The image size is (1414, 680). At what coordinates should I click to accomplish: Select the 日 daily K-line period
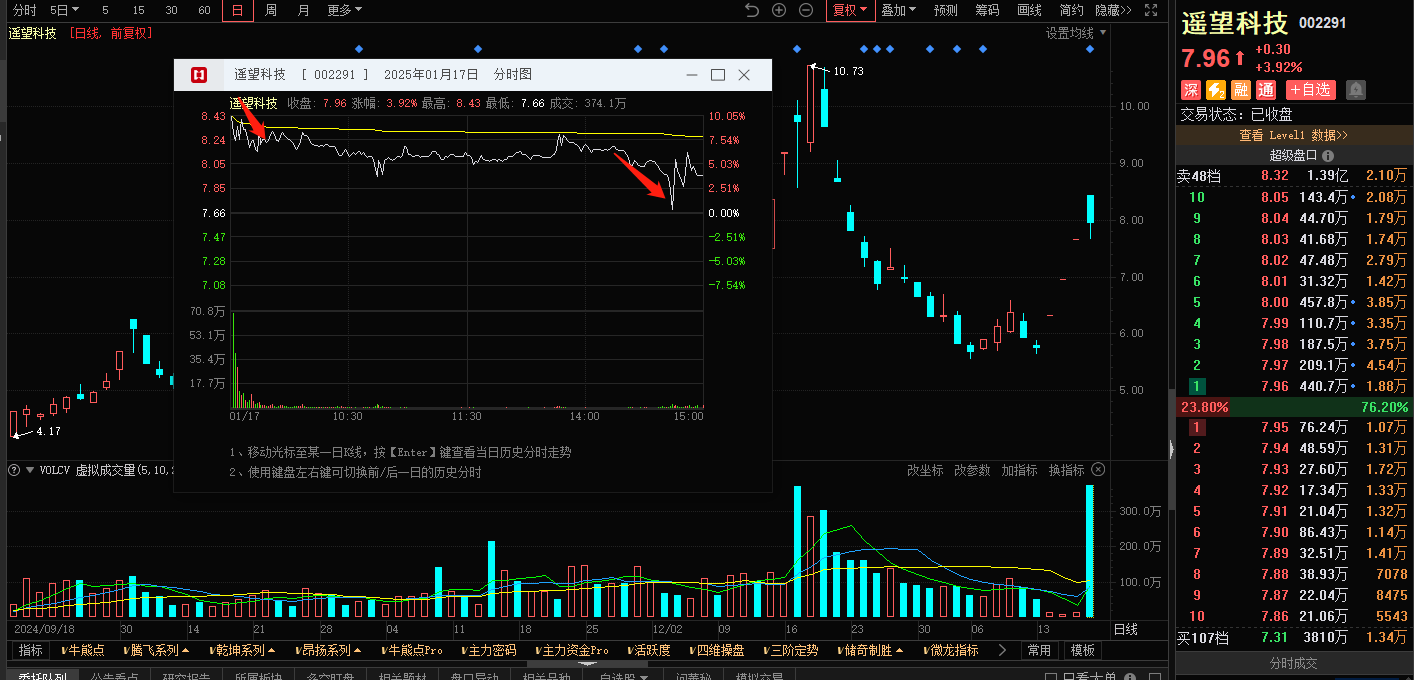click(237, 10)
